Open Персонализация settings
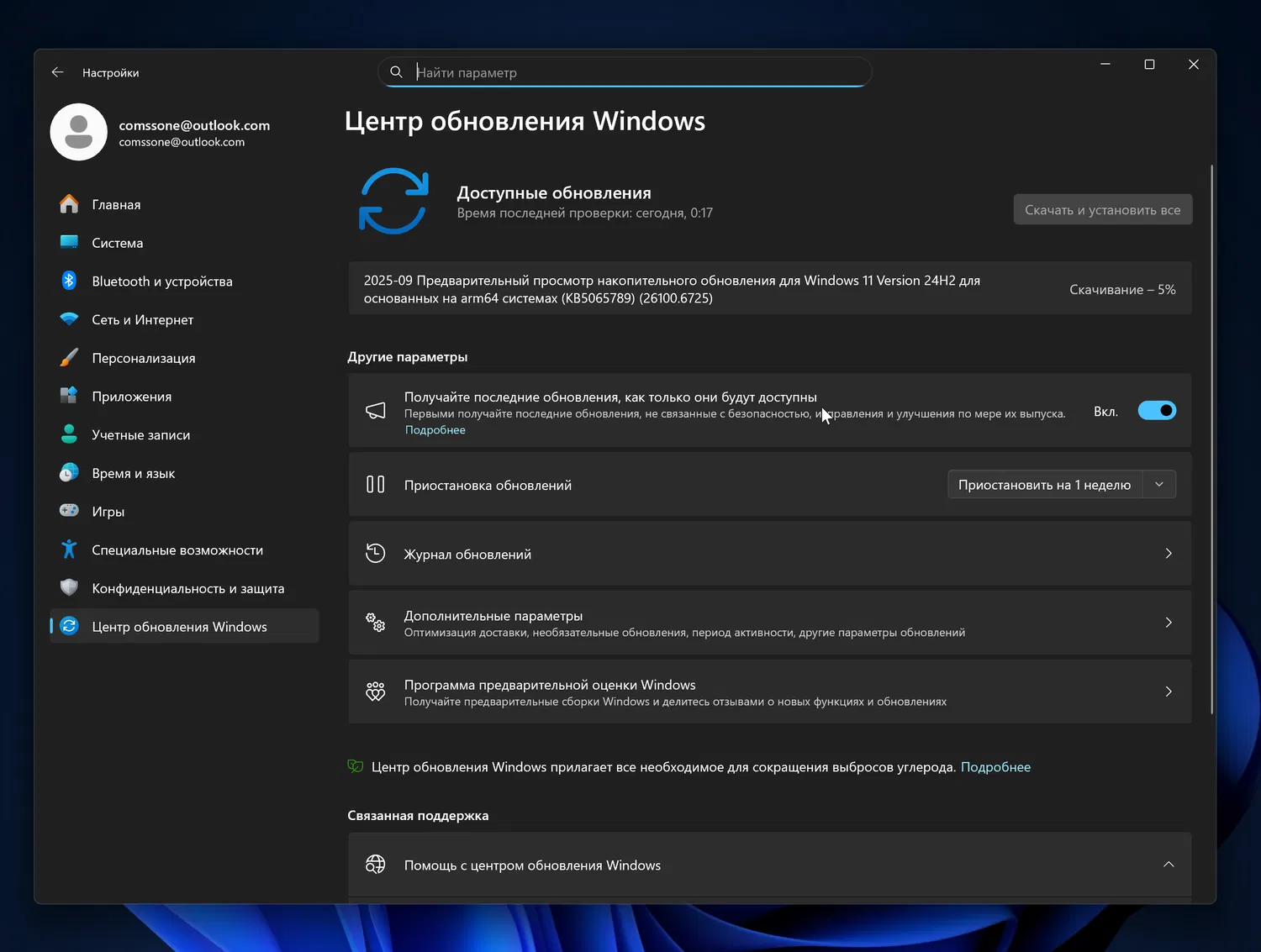Viewport: 1261px width, 952px height. click(184, 358)
